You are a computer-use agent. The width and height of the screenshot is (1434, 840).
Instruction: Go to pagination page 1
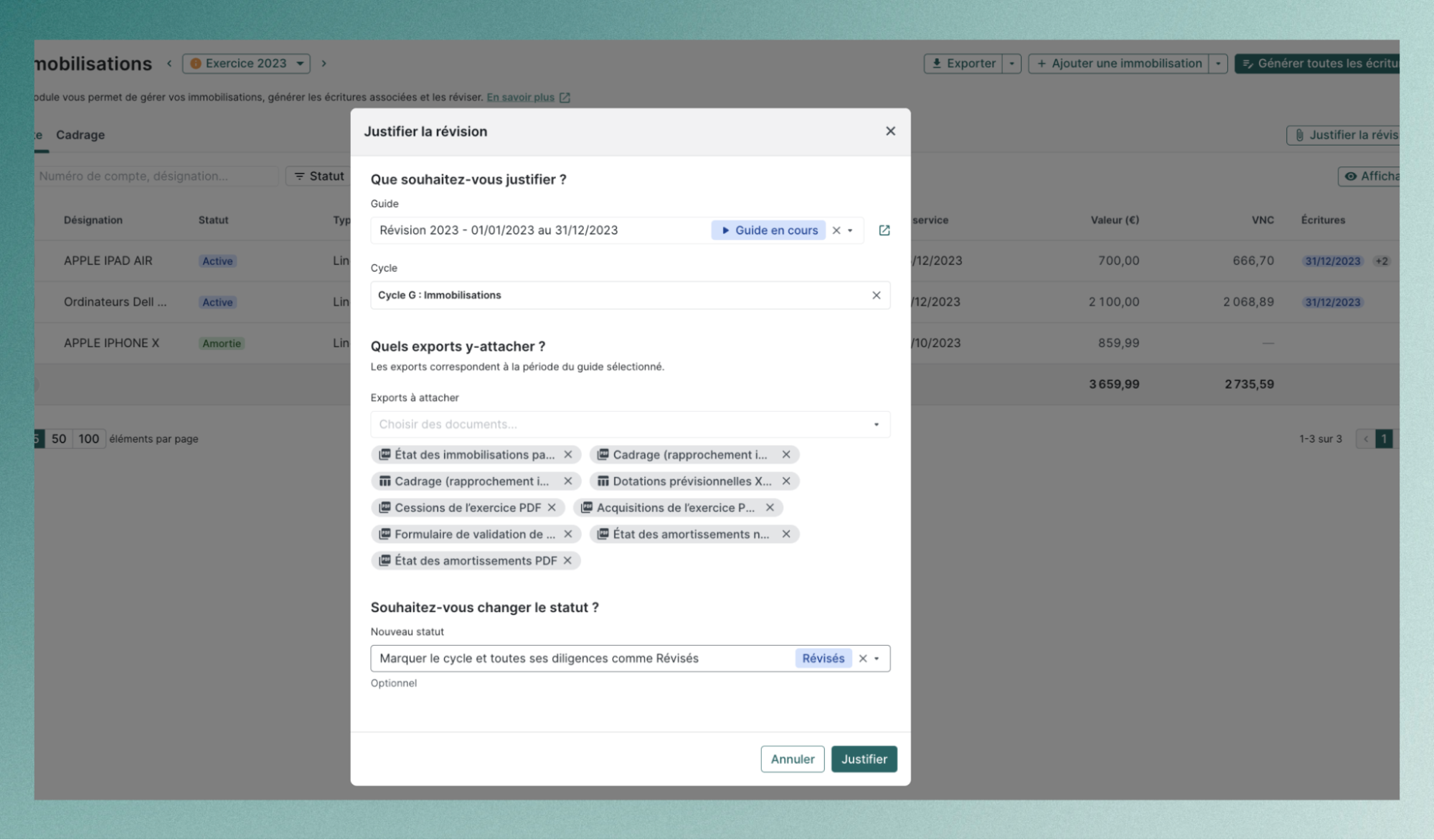click(1384, 439)
